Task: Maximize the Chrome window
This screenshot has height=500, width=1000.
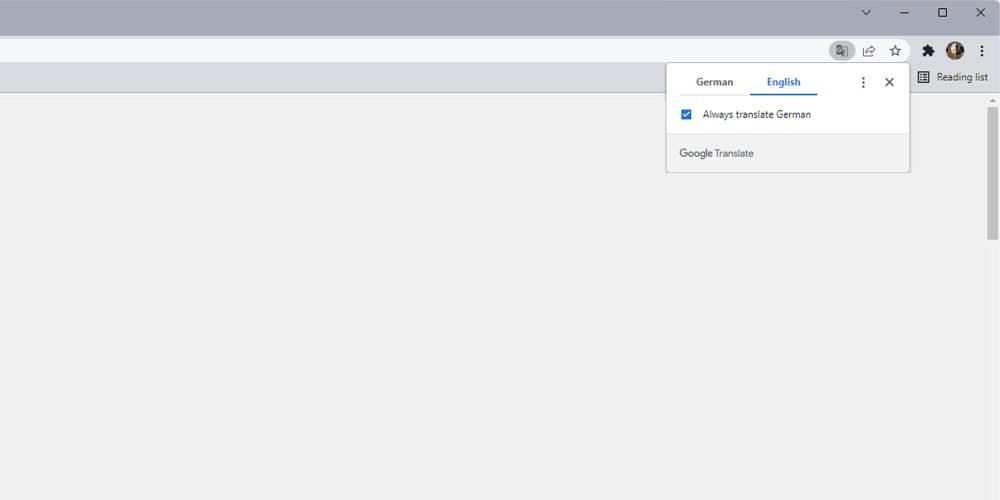Action: tap(942, 13)
